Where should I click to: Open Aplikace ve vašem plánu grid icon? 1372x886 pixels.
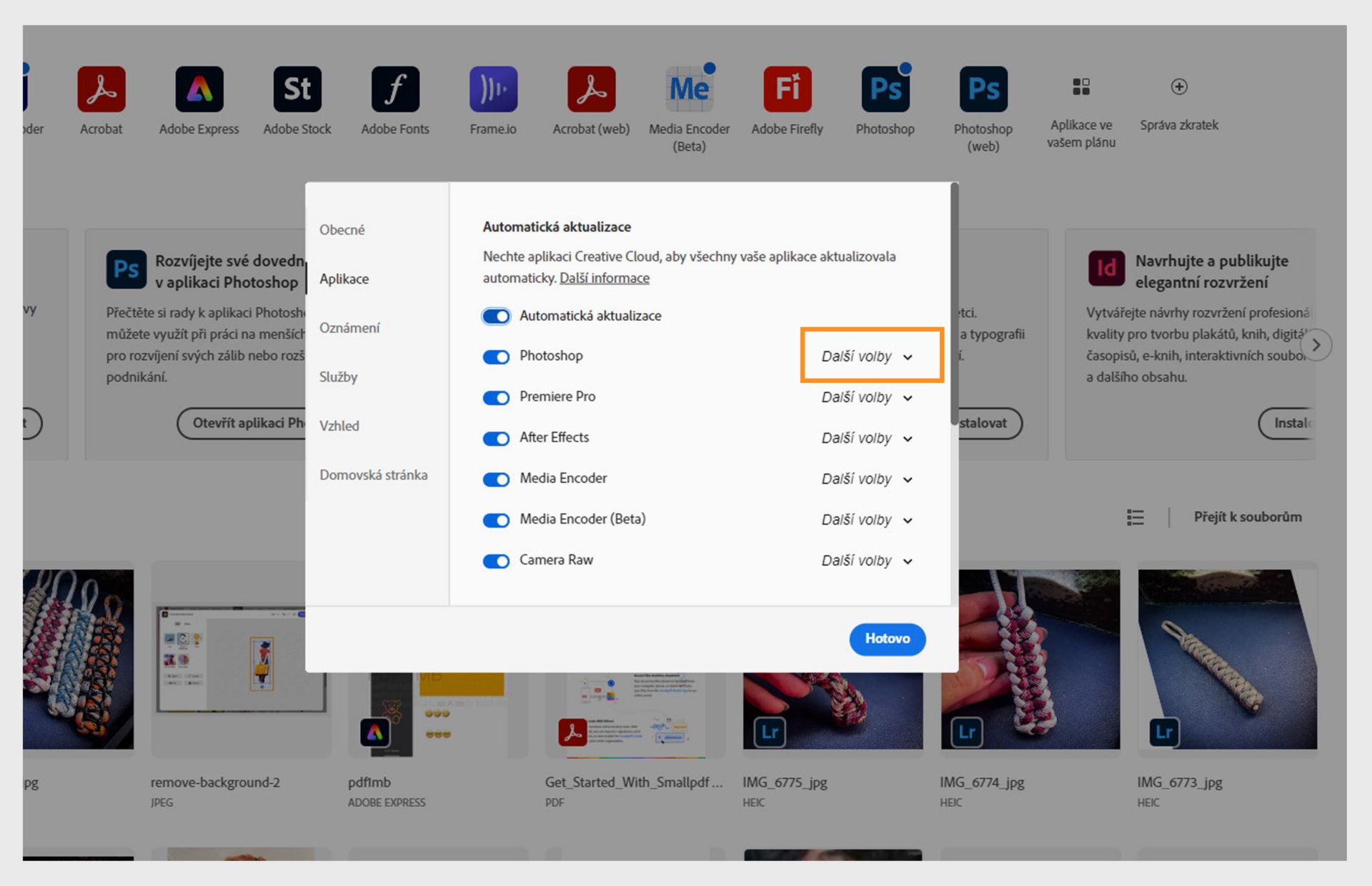(x=1081, y=86)
